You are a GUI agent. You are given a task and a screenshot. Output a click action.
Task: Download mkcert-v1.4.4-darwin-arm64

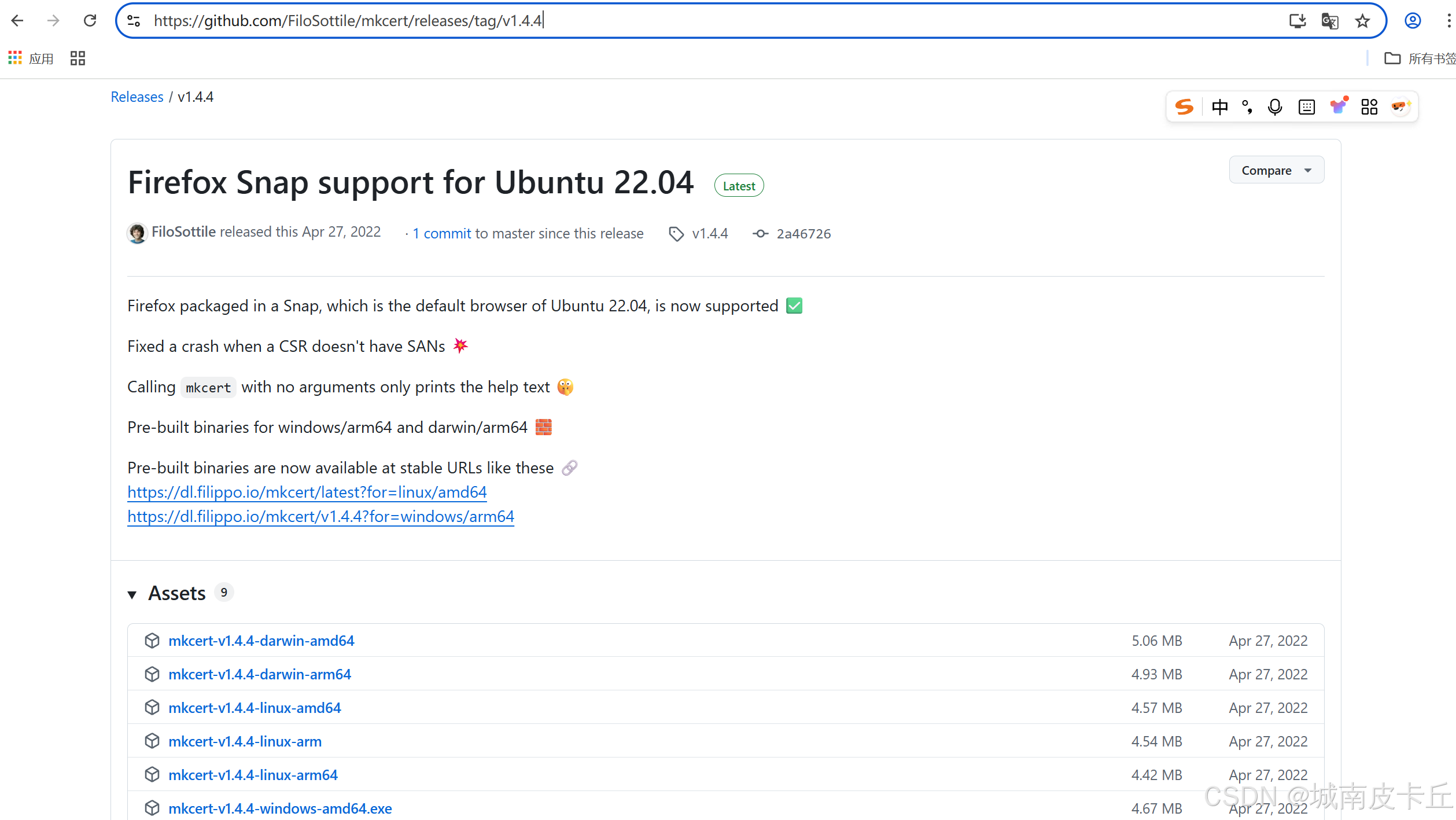pyautogui.click(x=260, y=674)
